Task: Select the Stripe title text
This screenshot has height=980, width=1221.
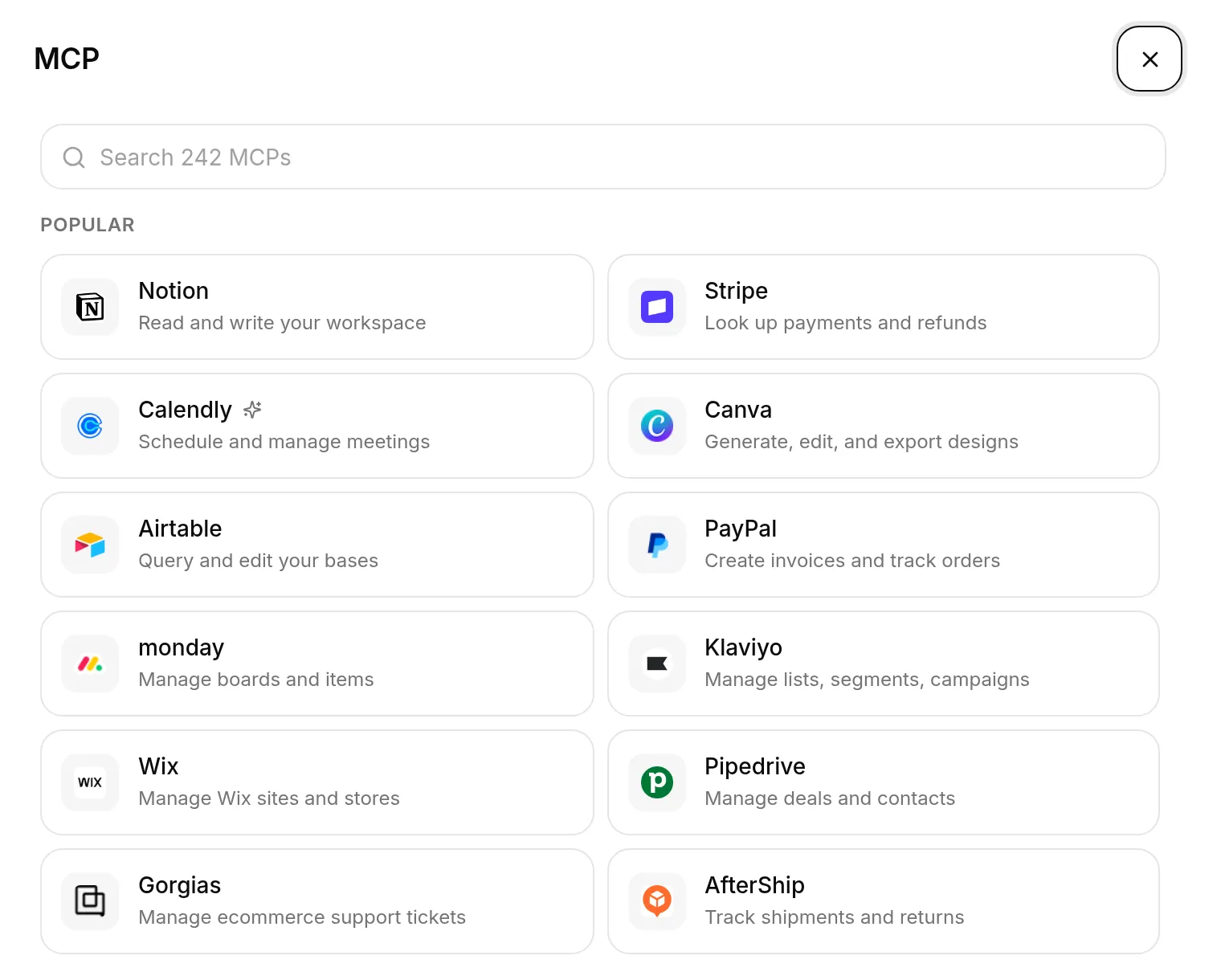Action: point(736,291)
